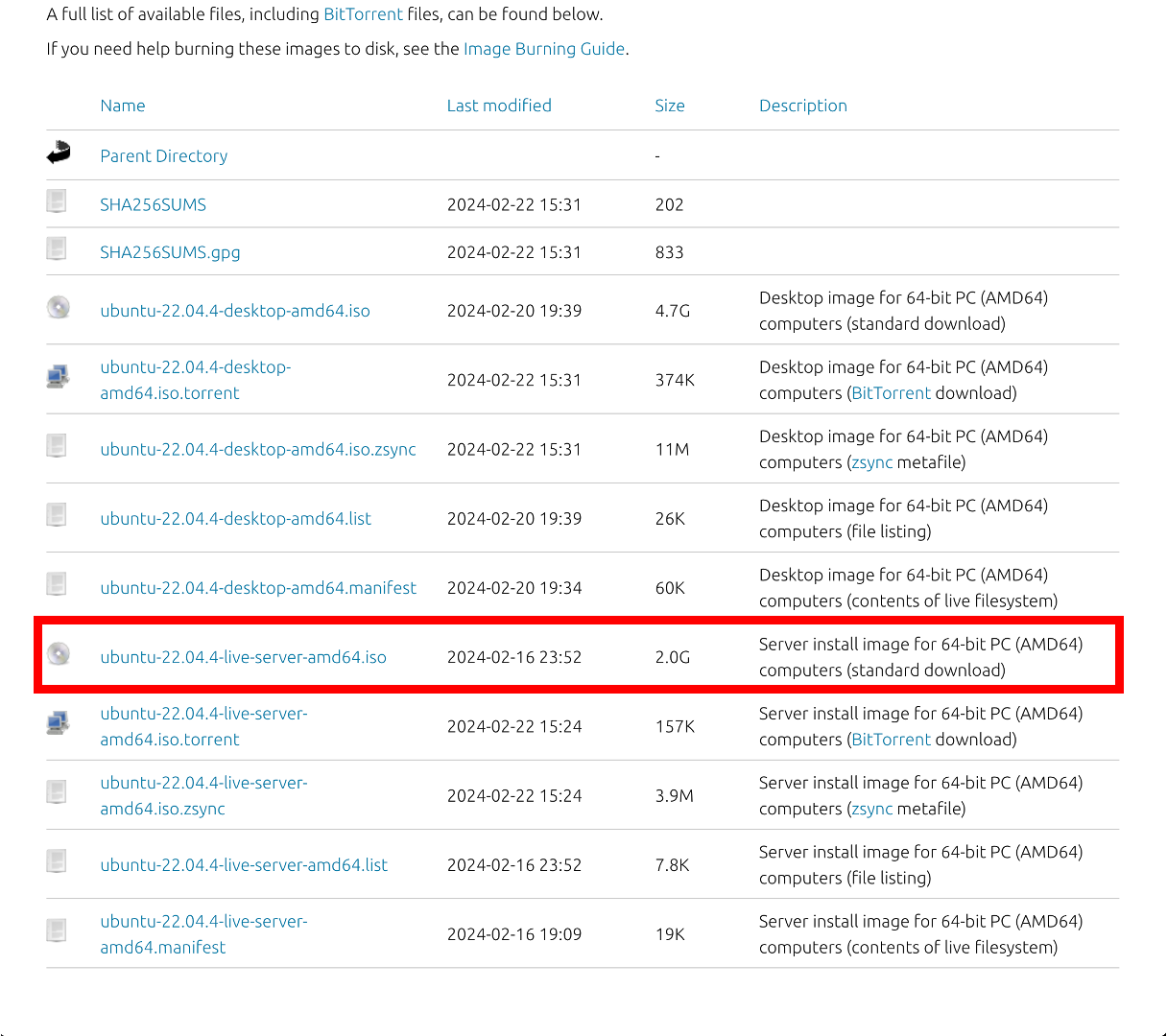This screenshot has height=1036, width=1167.
Task: Click BitTorrent link in server torrent description
Action: tap(891, 740)
